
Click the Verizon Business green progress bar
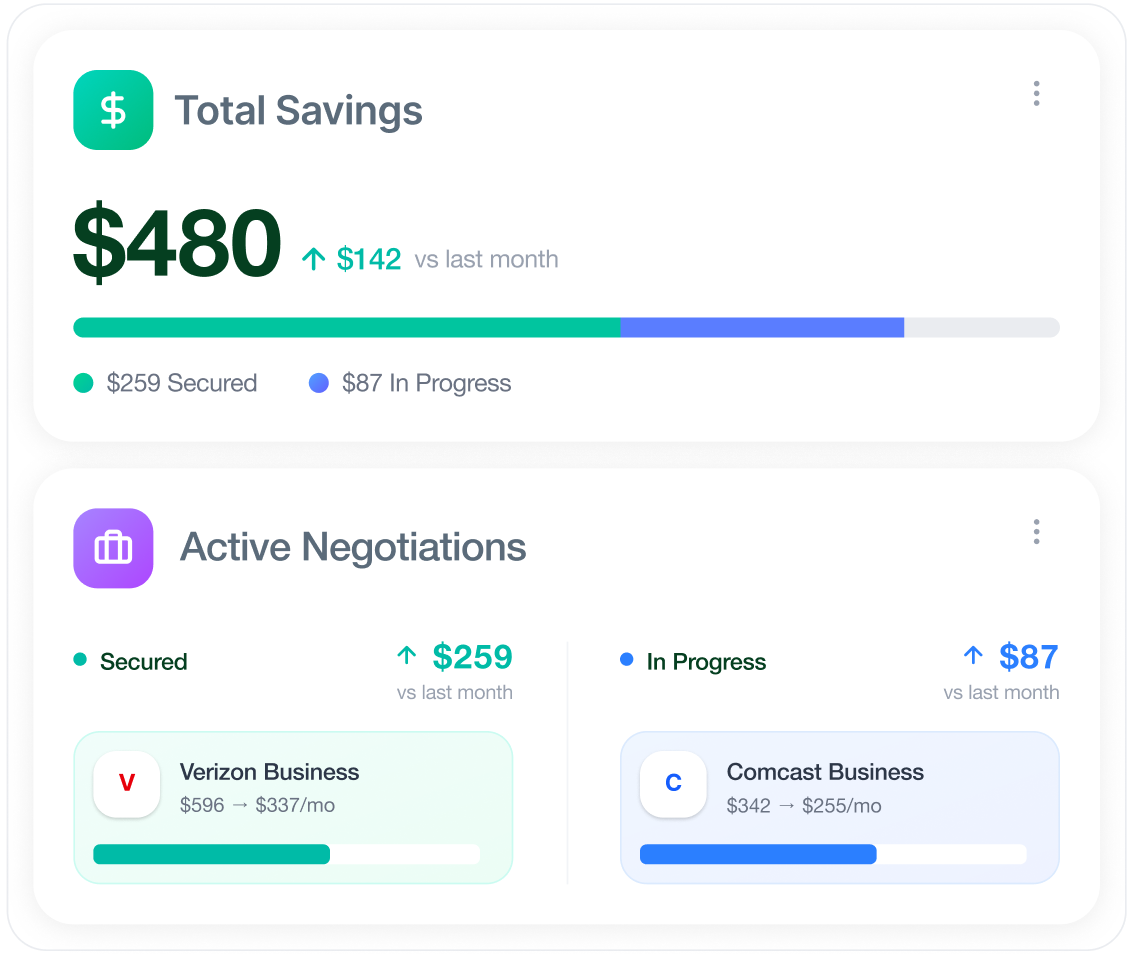[212, 854]
